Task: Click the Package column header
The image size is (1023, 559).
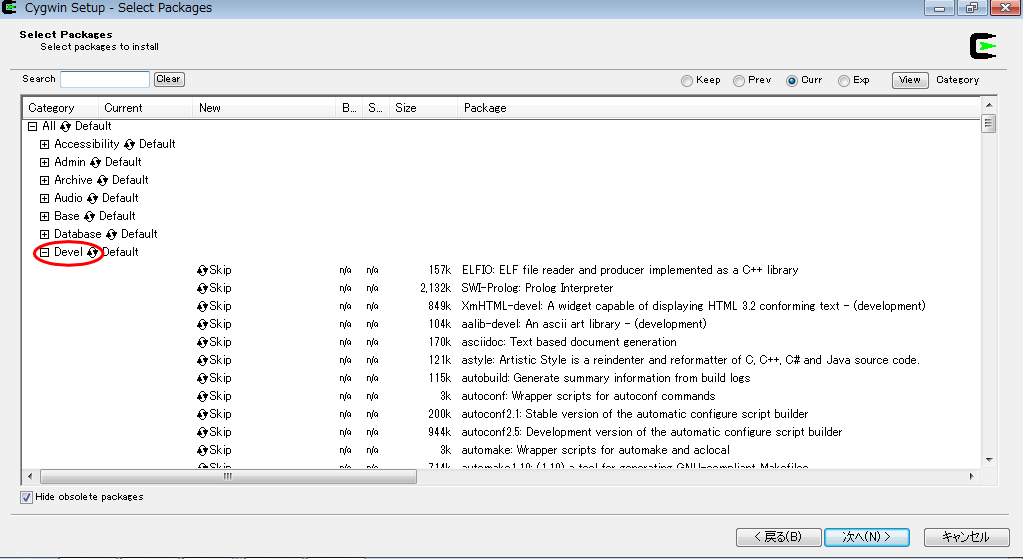Action: pyautogui.click(x=719, y=108)
